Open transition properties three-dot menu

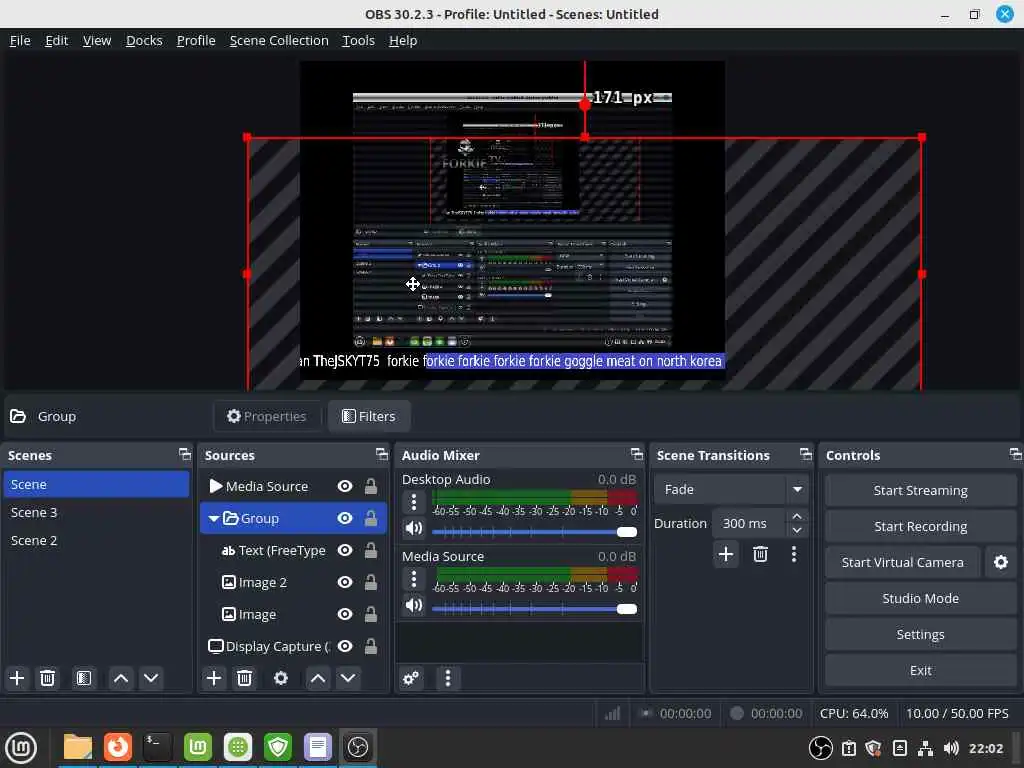coord(794,554)
